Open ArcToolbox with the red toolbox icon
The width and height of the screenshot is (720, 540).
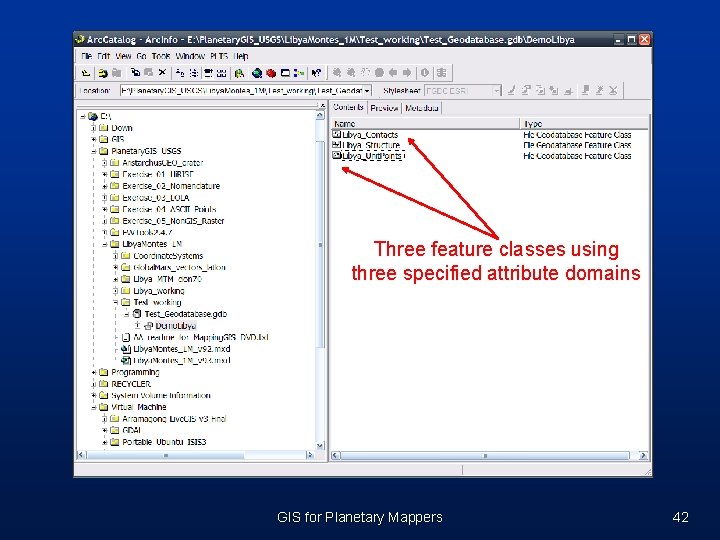click(x=271, y=73)
